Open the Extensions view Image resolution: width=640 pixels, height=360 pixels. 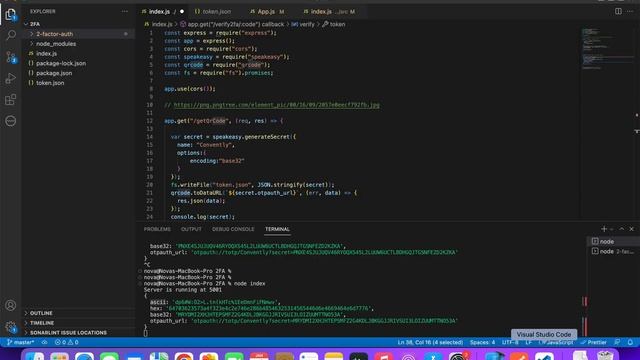click(11, 100)
